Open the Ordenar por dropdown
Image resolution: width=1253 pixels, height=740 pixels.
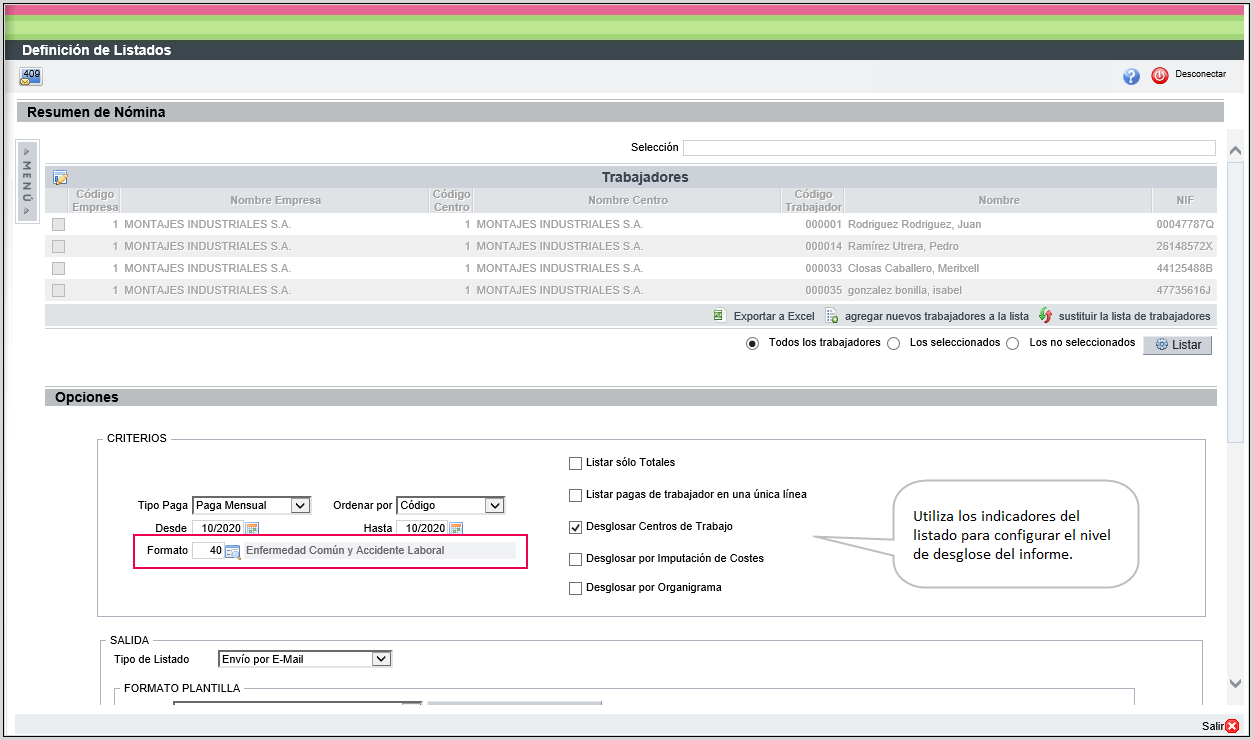(451, 505)
